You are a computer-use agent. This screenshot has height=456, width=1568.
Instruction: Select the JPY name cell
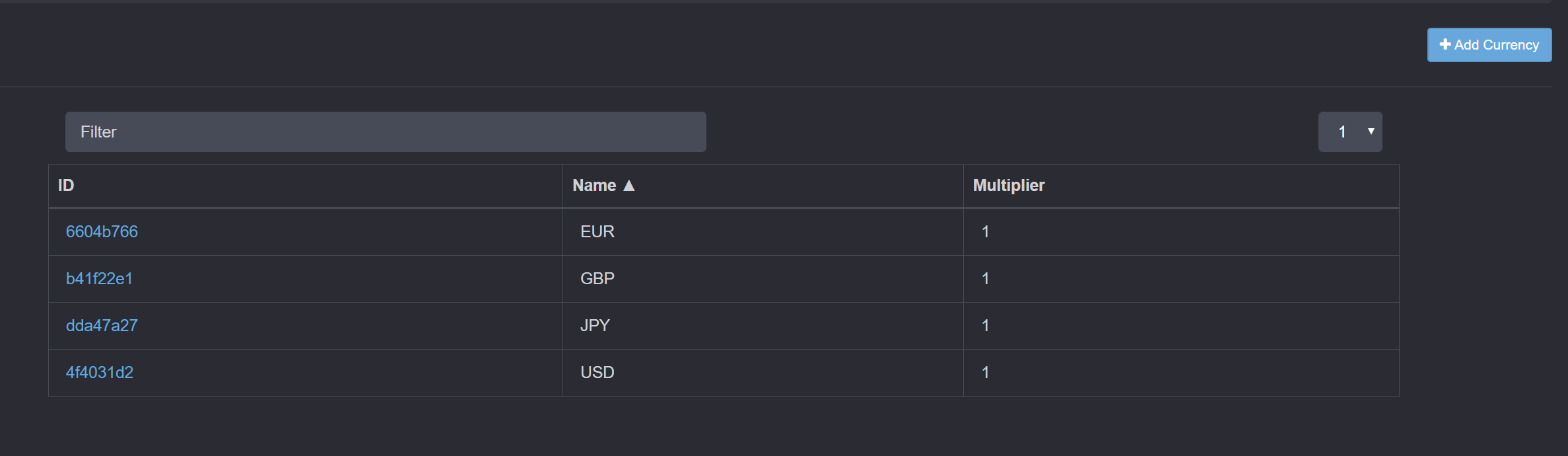click(x=595, y=326)
